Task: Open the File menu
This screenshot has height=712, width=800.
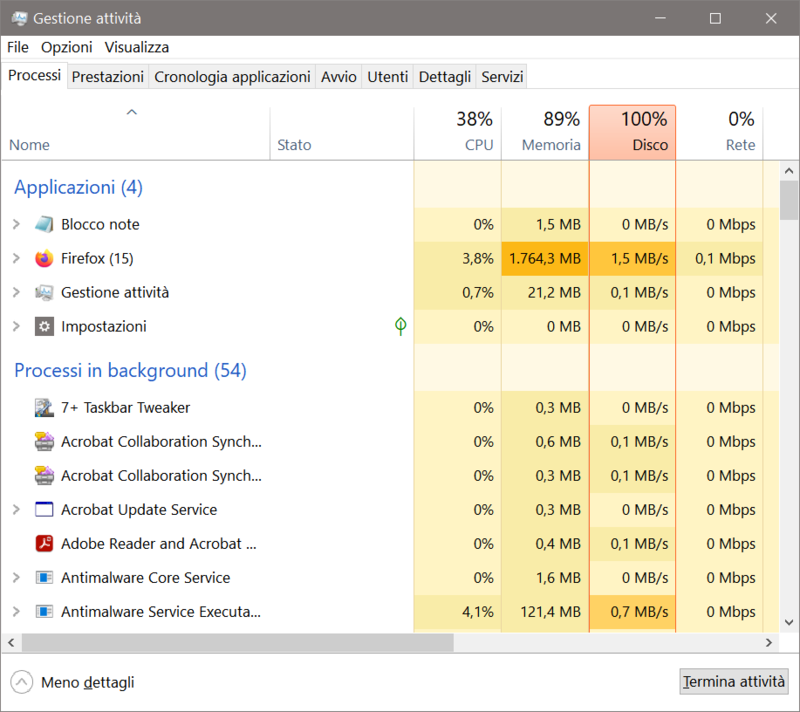Action: pyautogui.click(x=18, y=47)
